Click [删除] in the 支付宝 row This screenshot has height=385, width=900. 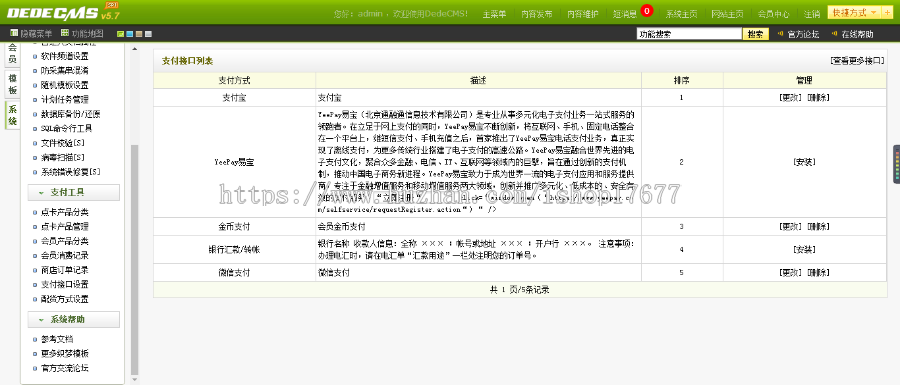[x=818, y=98]
